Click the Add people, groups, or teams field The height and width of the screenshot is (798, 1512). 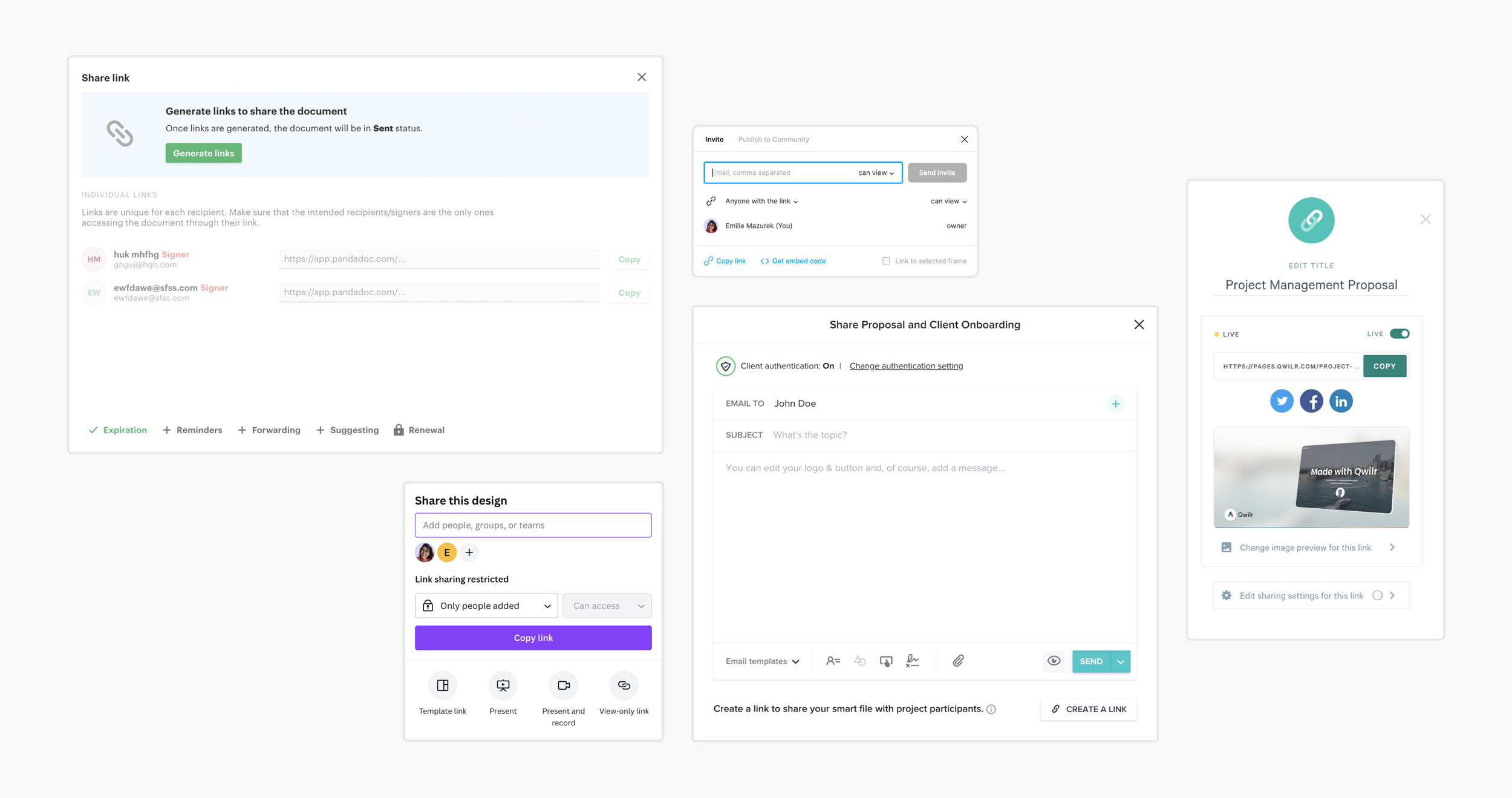533,525
